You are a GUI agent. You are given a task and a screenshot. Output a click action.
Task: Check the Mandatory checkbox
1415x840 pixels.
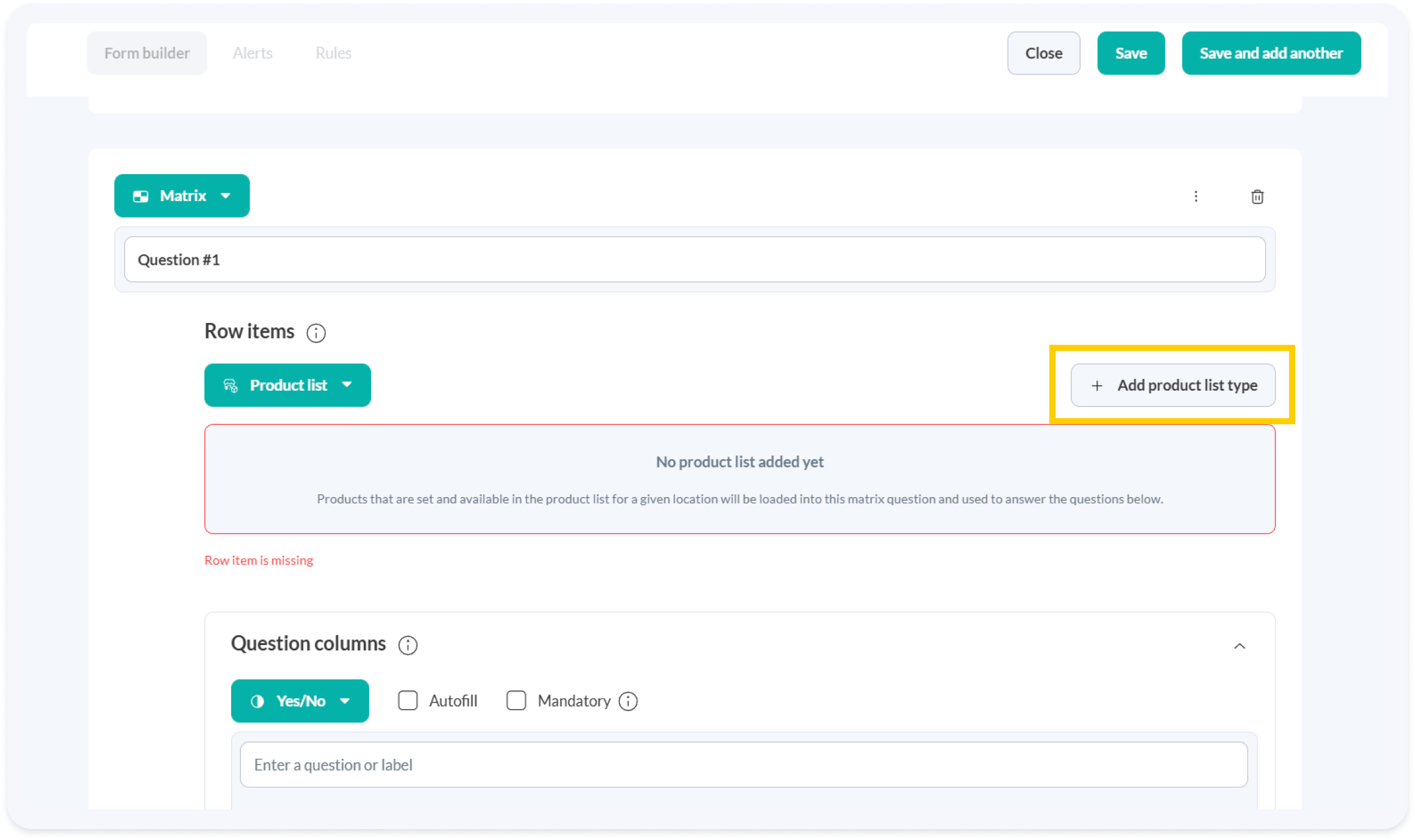tap(516, 701)
